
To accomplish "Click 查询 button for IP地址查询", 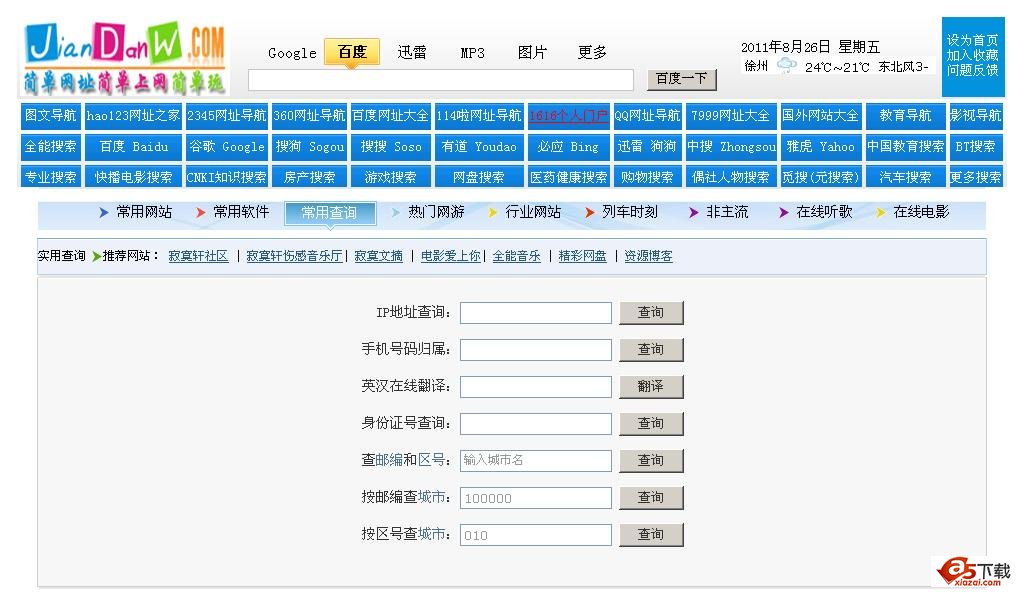I will coord(651,313).
